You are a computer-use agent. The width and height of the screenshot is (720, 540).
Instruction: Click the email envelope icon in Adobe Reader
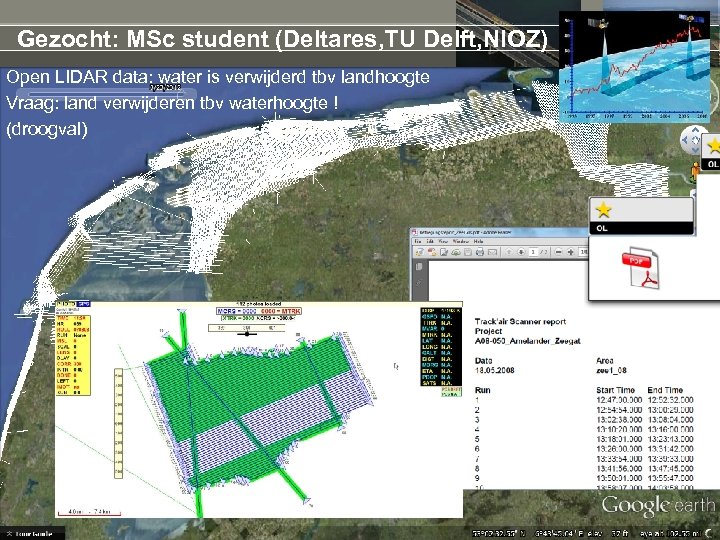(x=492, y=252)
